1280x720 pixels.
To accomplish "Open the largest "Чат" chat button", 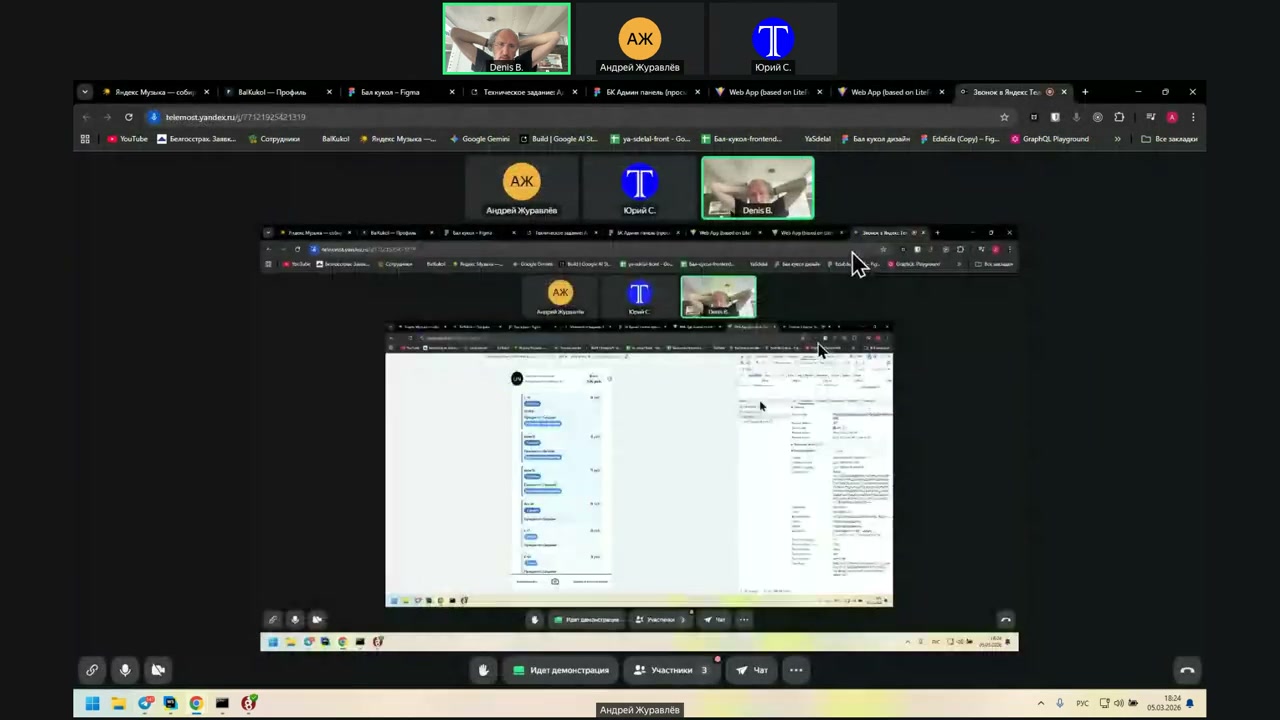I will coord(751,670).
